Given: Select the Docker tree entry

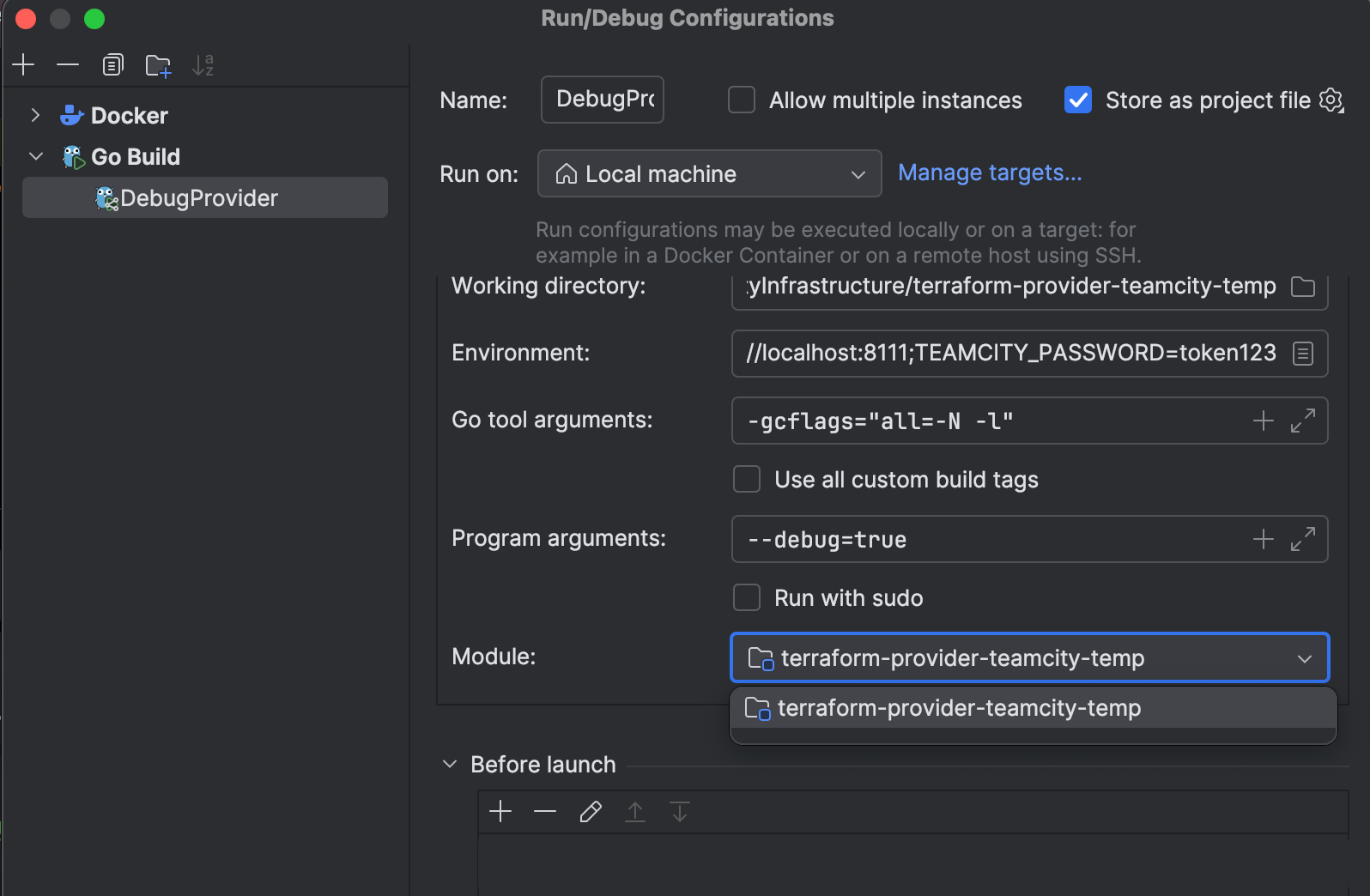Looking at the screenshot, I should (x=130, y=116).
